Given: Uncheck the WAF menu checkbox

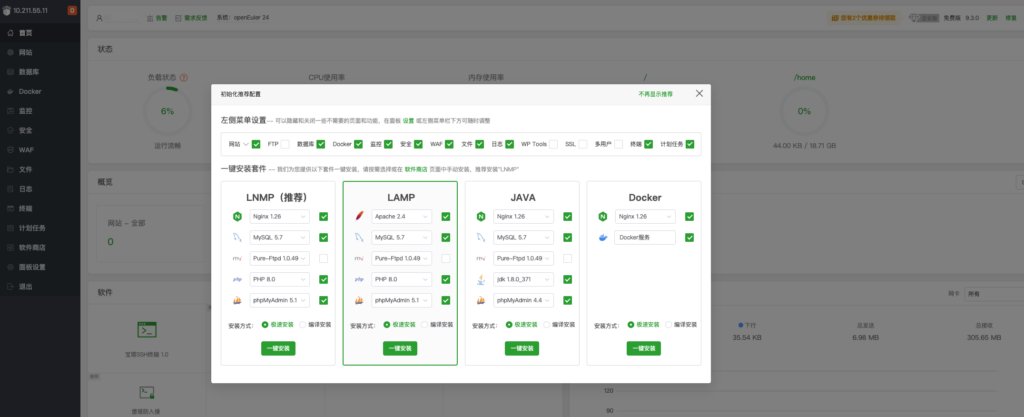Looking at the screenshot, I should coord(450,144).
